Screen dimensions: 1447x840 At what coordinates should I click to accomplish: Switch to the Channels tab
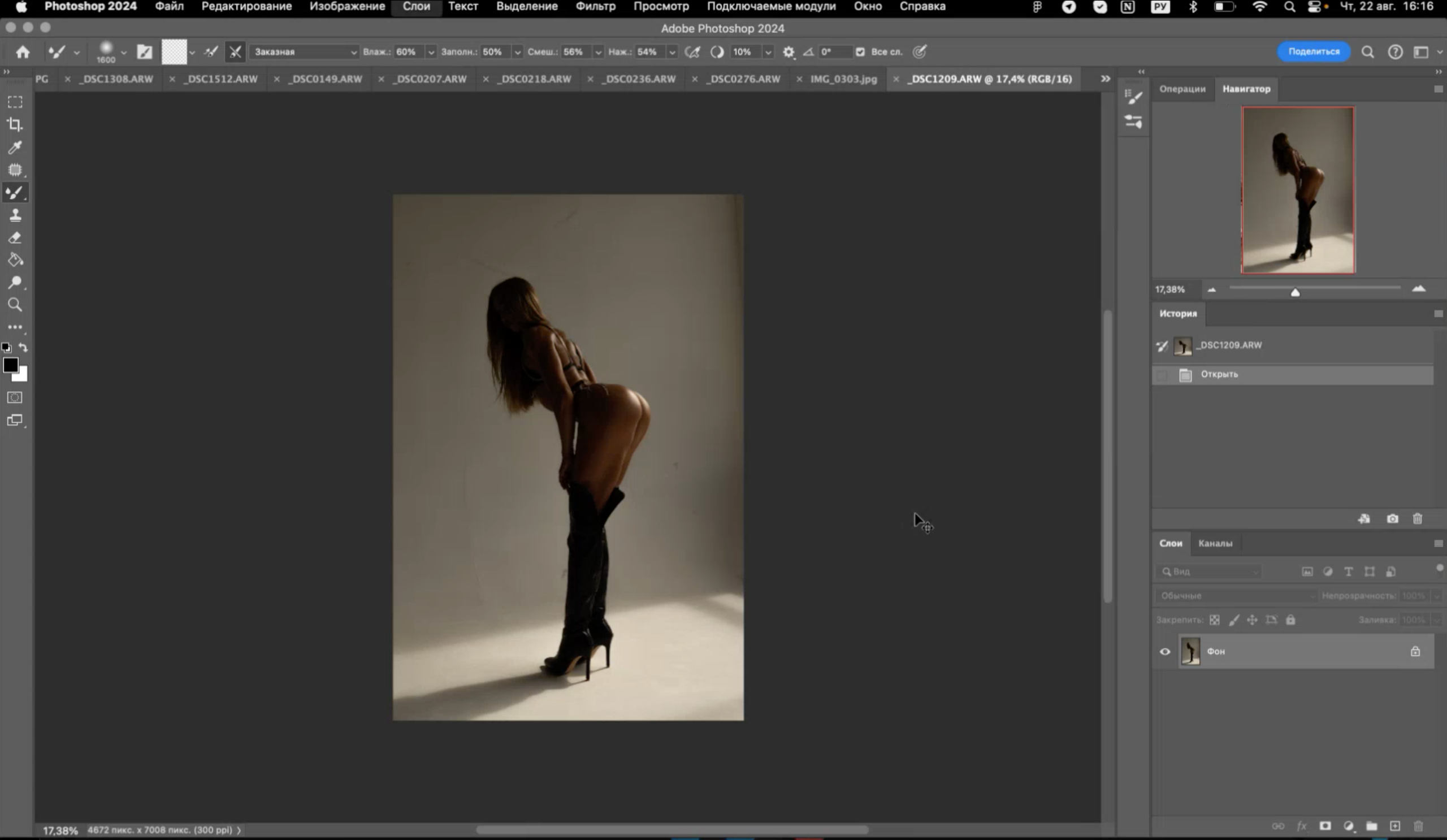pos(1215,543)
